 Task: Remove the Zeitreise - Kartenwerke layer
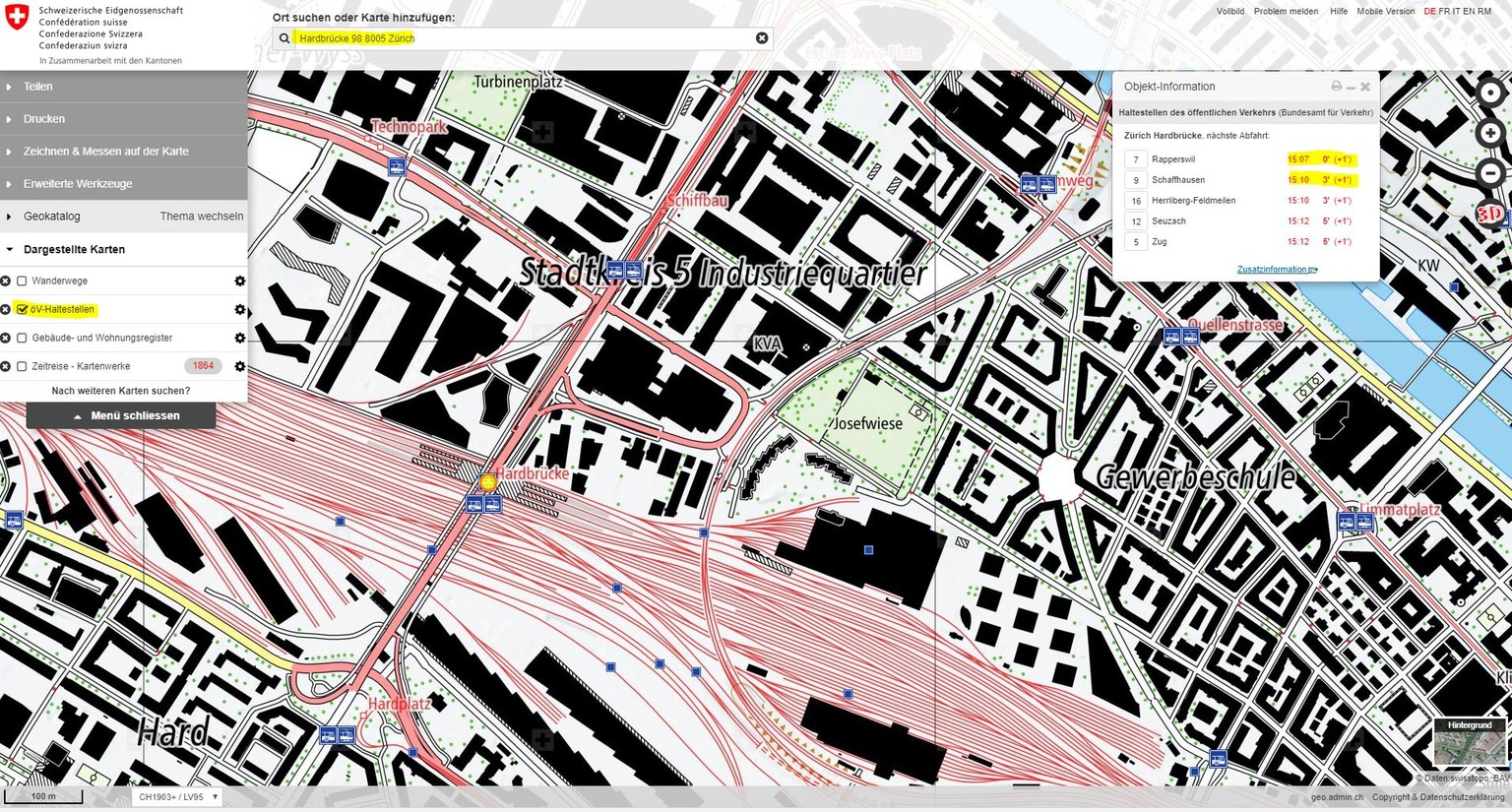[x=6, y=366]
